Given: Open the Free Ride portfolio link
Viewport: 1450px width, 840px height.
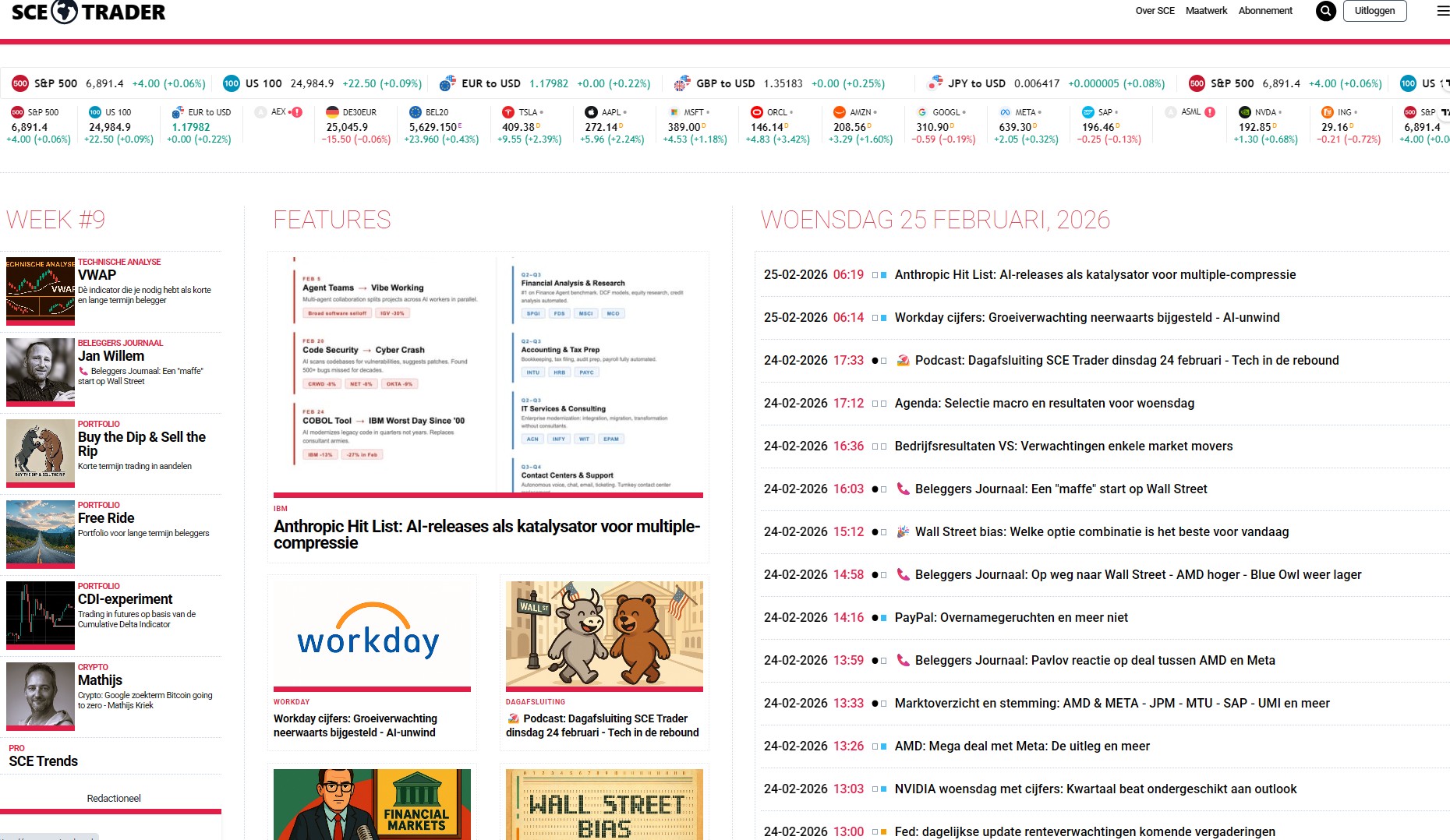Looking at the screenshot, I should tap(106, 518).
